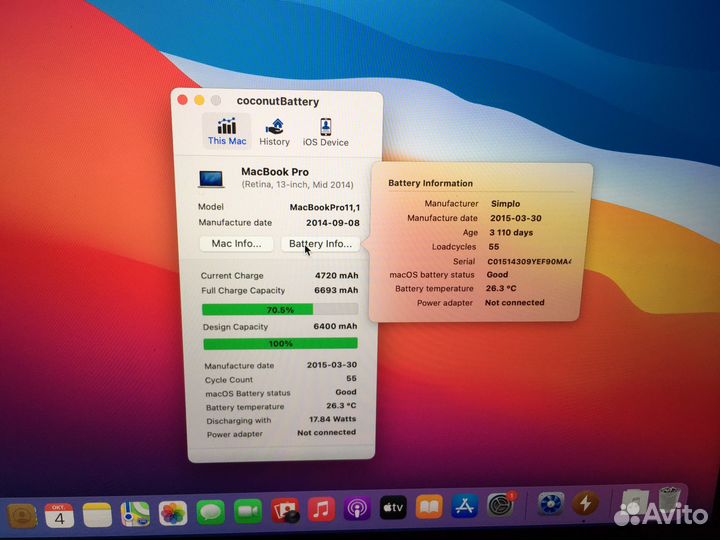Screen dimensions: 720x540
Task: Open Photo Booth in the Dock
Action: click(285, 510)
